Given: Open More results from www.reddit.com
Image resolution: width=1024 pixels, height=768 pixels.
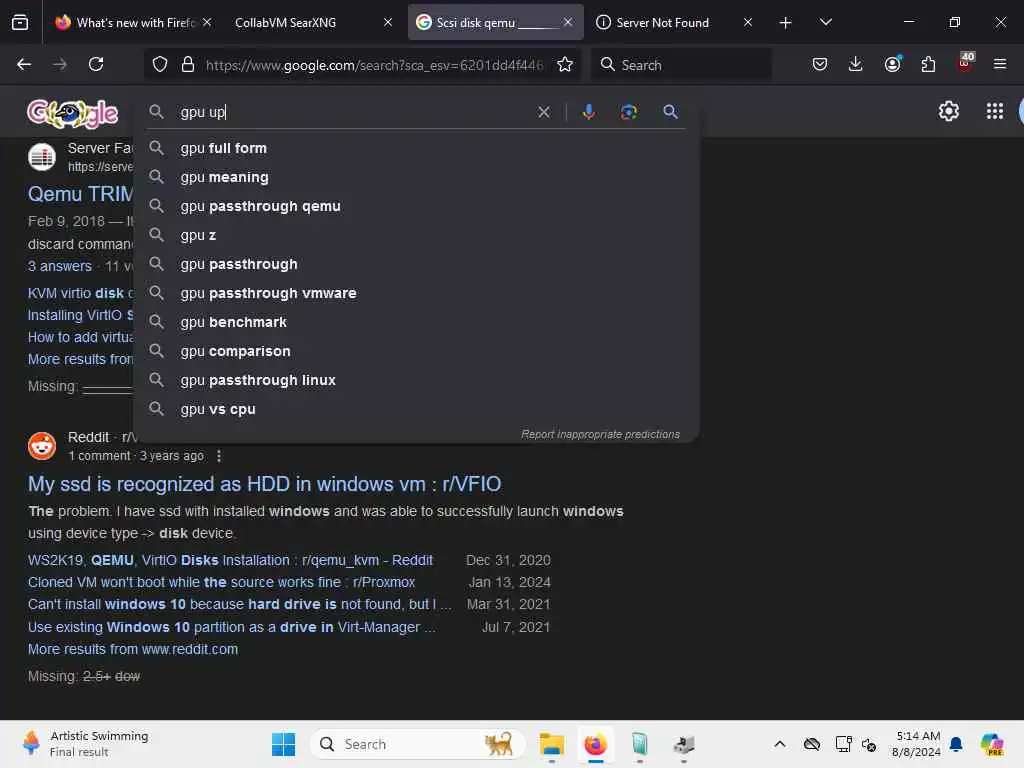Looking at the screenshot, I should 133,649.
